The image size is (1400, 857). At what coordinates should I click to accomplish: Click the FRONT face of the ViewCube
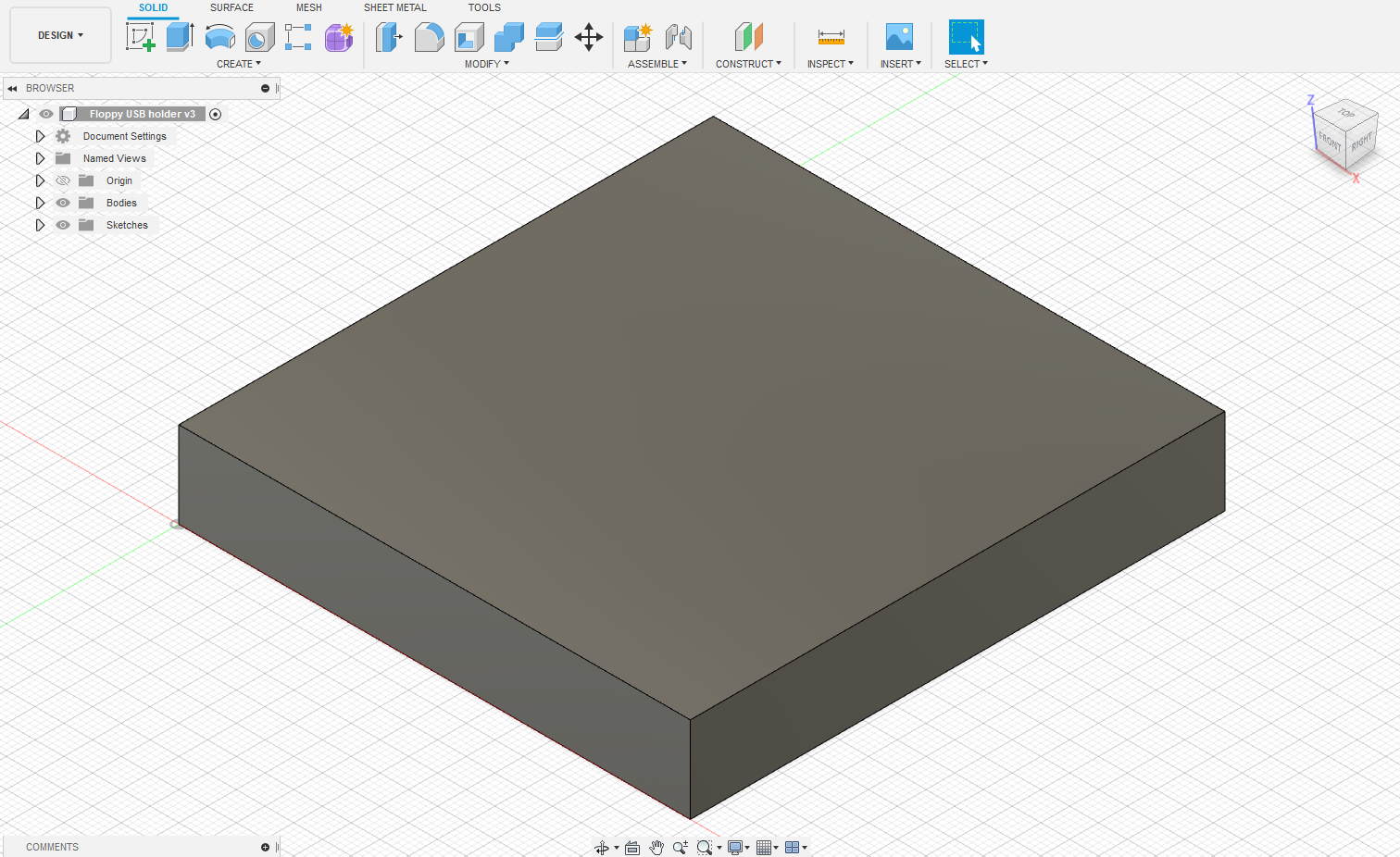point(1330,142)
